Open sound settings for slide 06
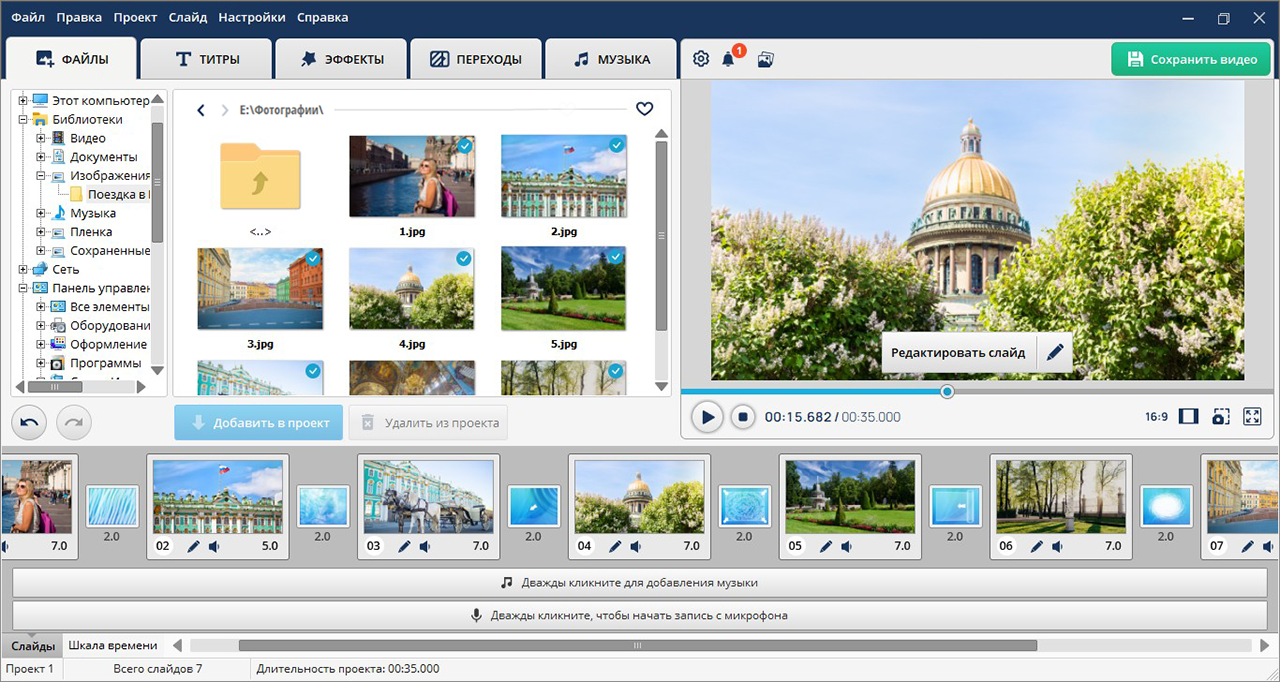 1058,547
